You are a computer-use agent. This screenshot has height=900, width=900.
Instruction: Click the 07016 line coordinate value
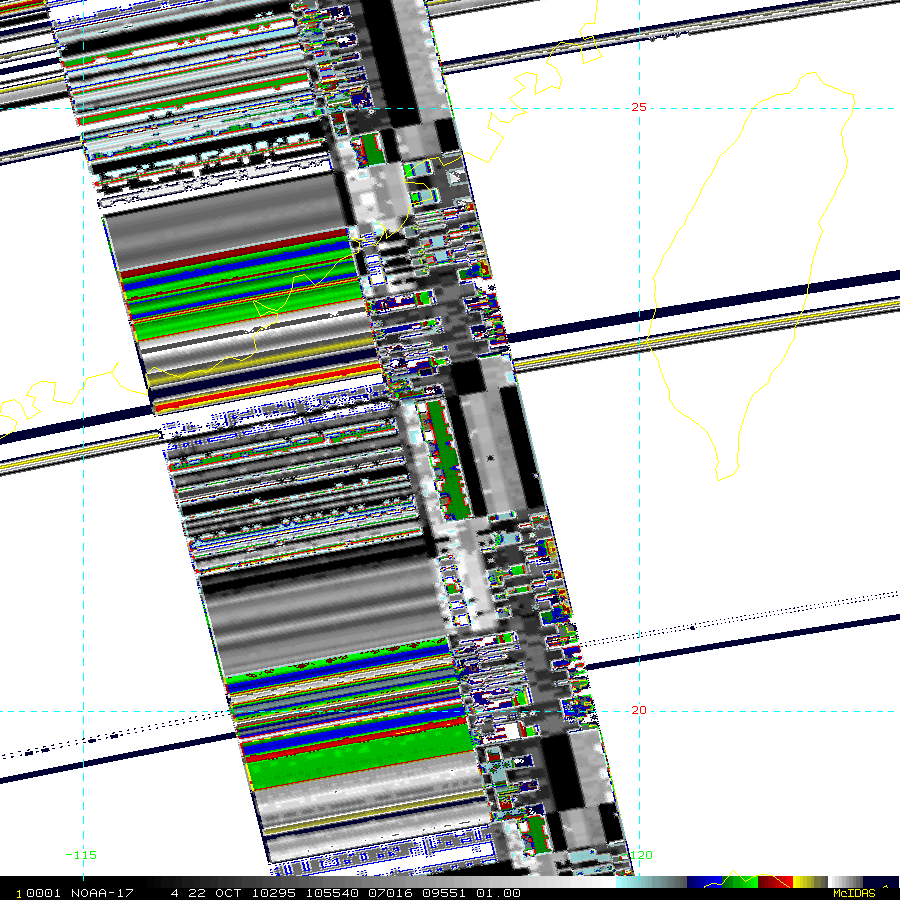[x=390, y=893]
